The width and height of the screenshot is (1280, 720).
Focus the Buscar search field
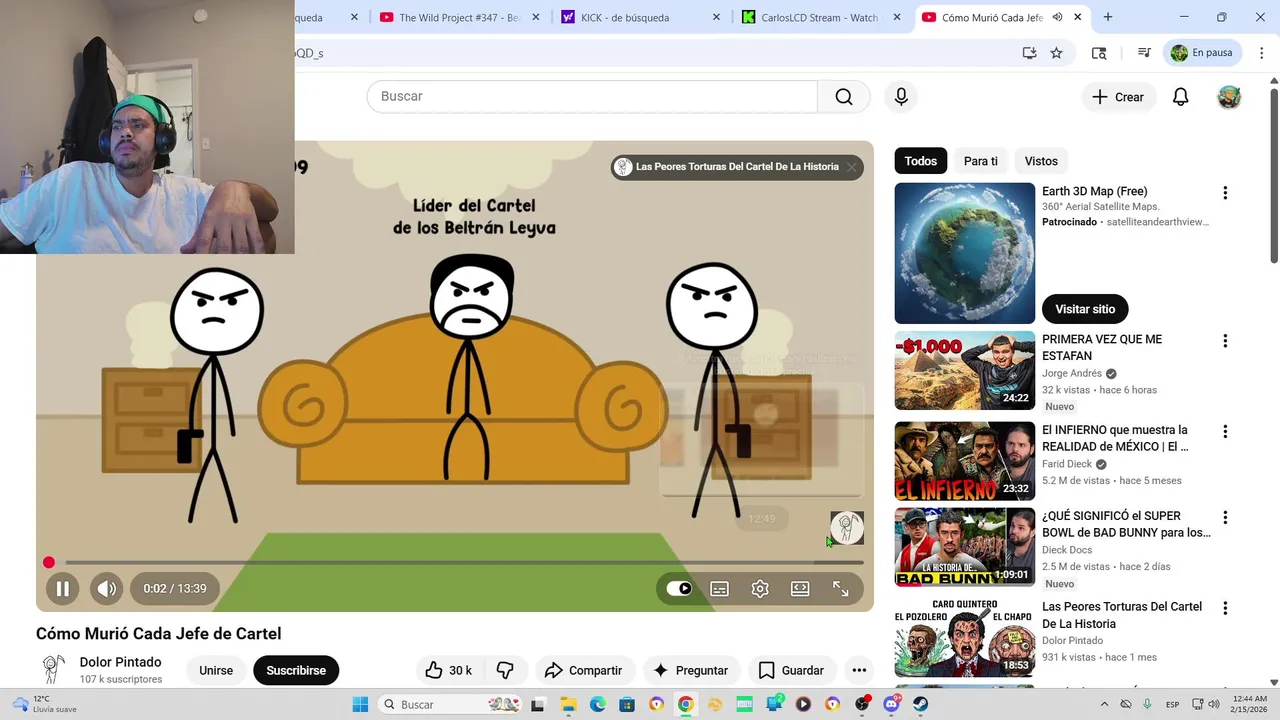tap(592, 96)
